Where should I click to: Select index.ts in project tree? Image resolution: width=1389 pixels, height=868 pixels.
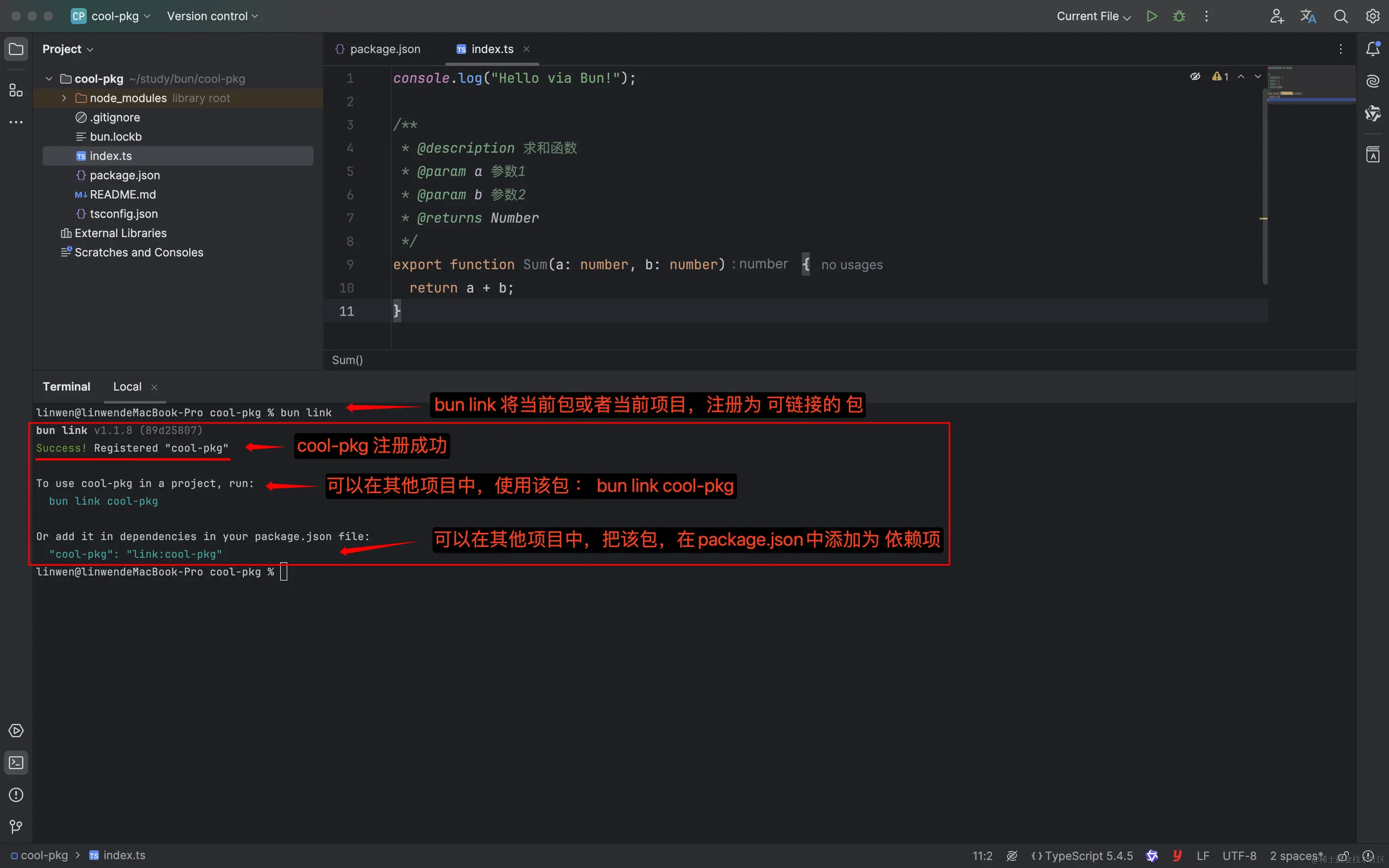(178, 156)
